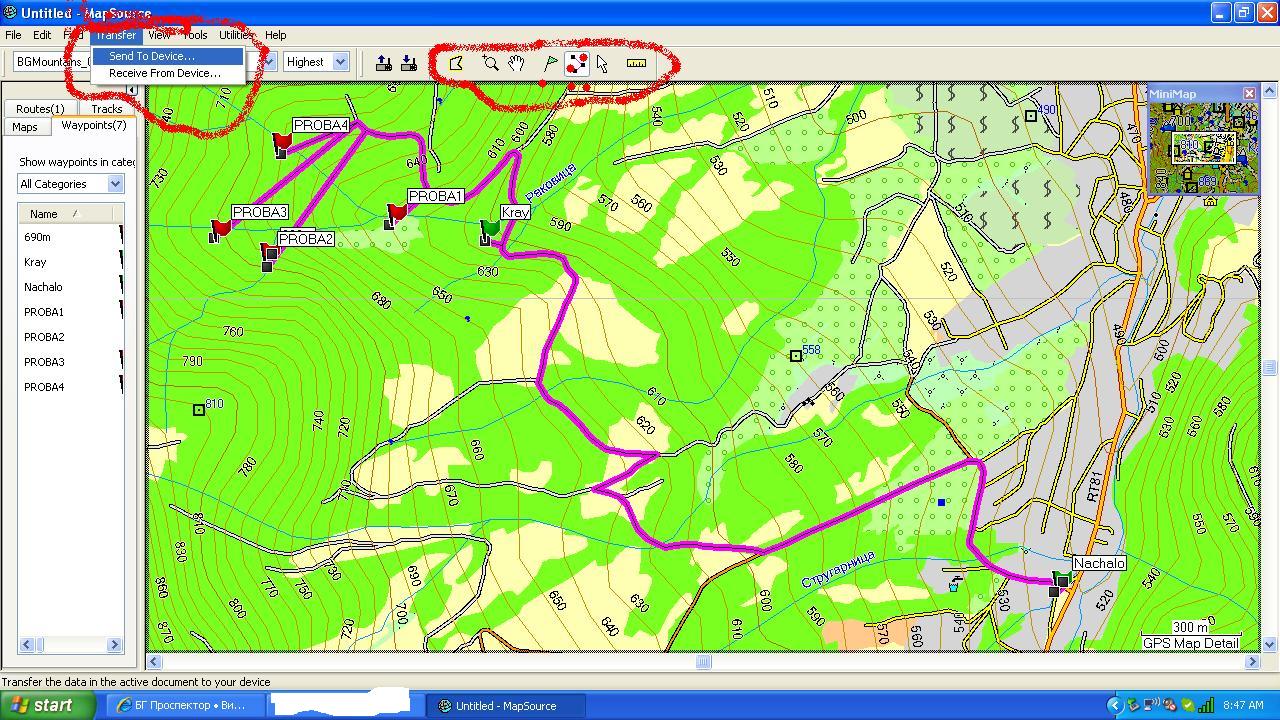The width and height of the screenshot is (1280, 720).
Task: Select PROBA3 in waypoint list
Action: point(45,362)
